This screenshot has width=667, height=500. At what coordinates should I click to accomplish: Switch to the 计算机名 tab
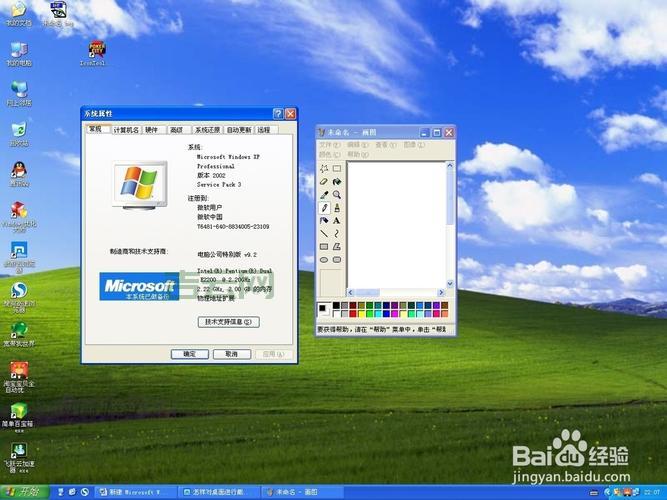click(x=126, y=130)
